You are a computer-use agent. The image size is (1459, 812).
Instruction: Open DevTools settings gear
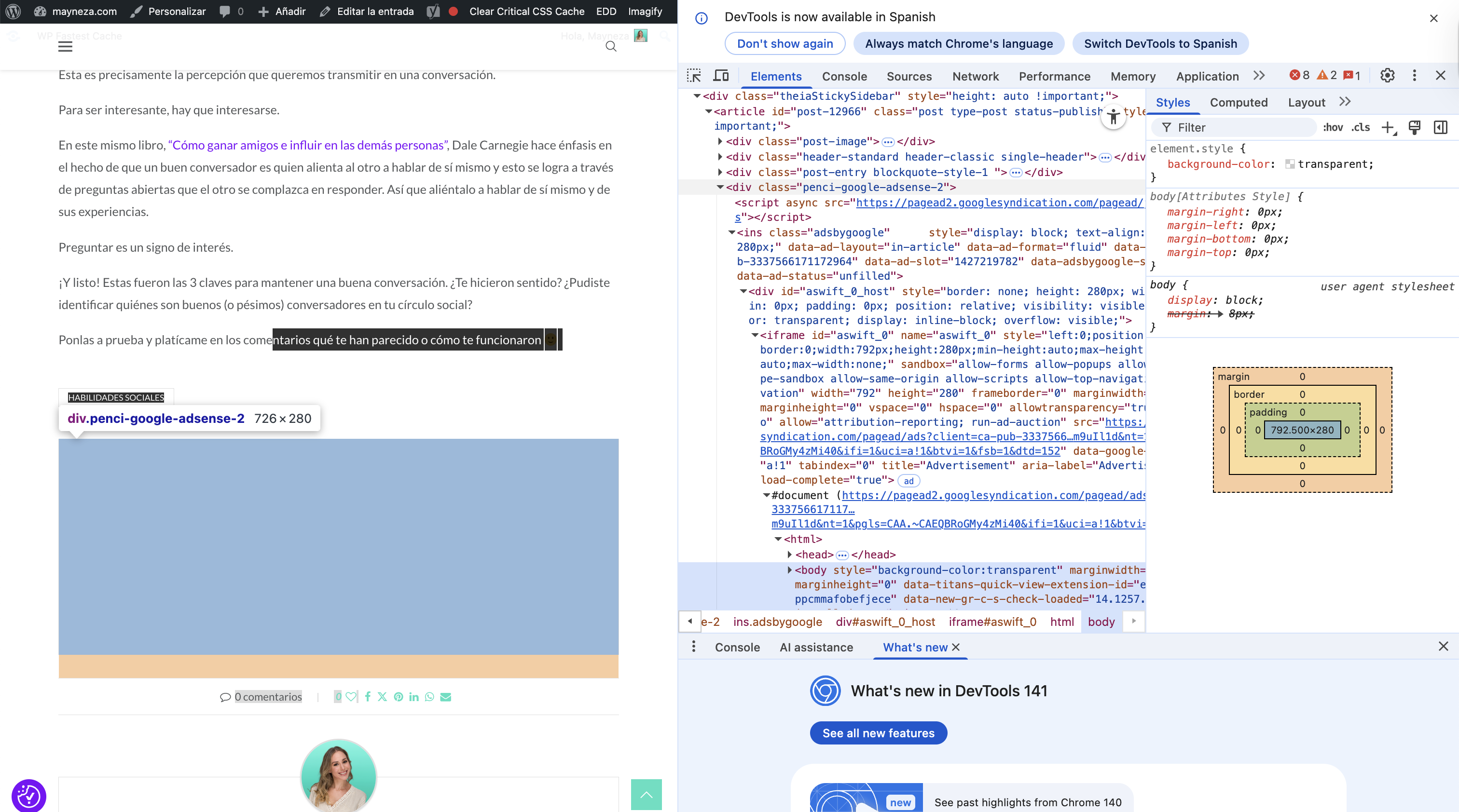point(1387,76)
